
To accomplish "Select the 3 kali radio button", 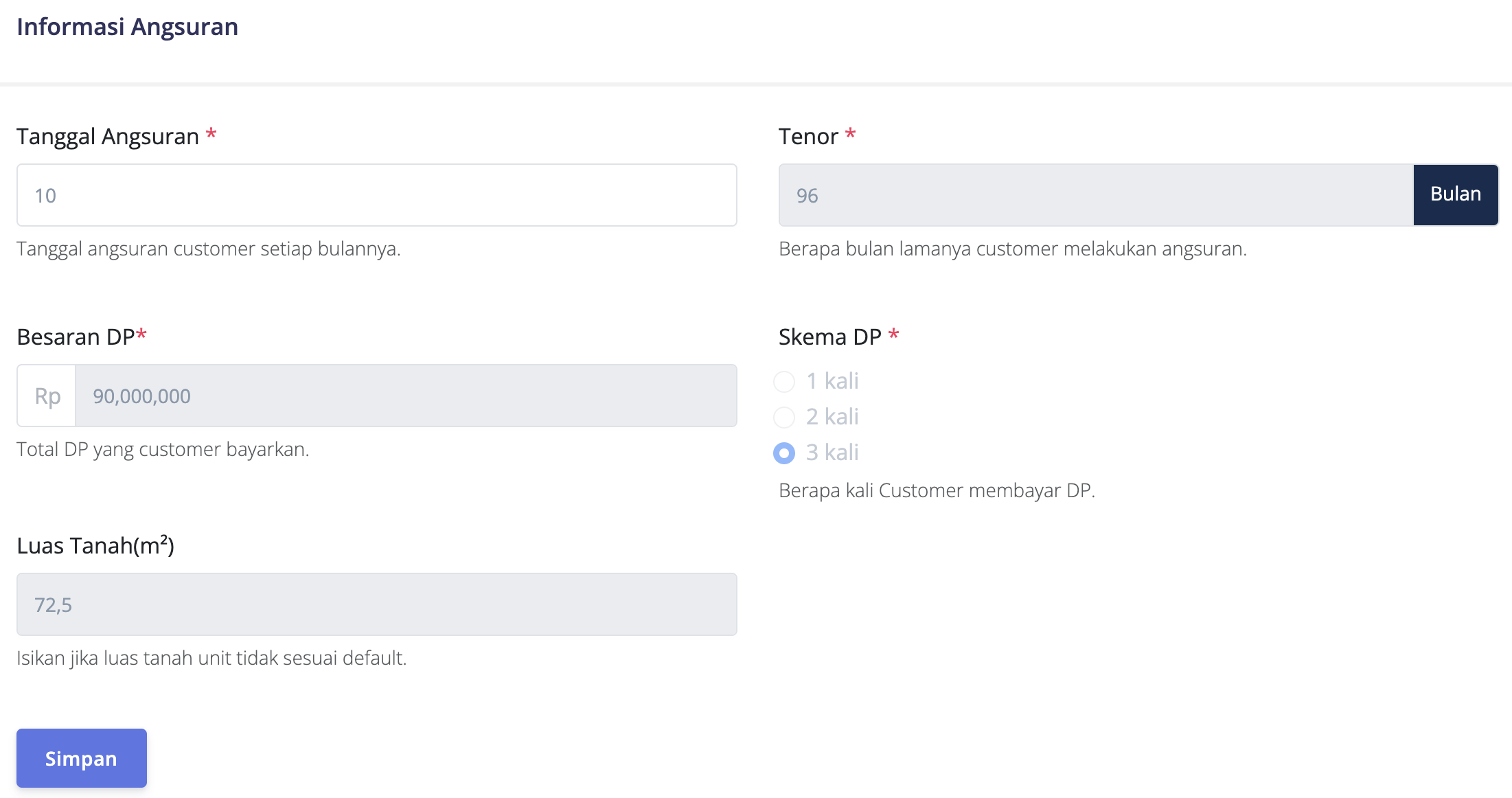I will [x=784, y=453].
